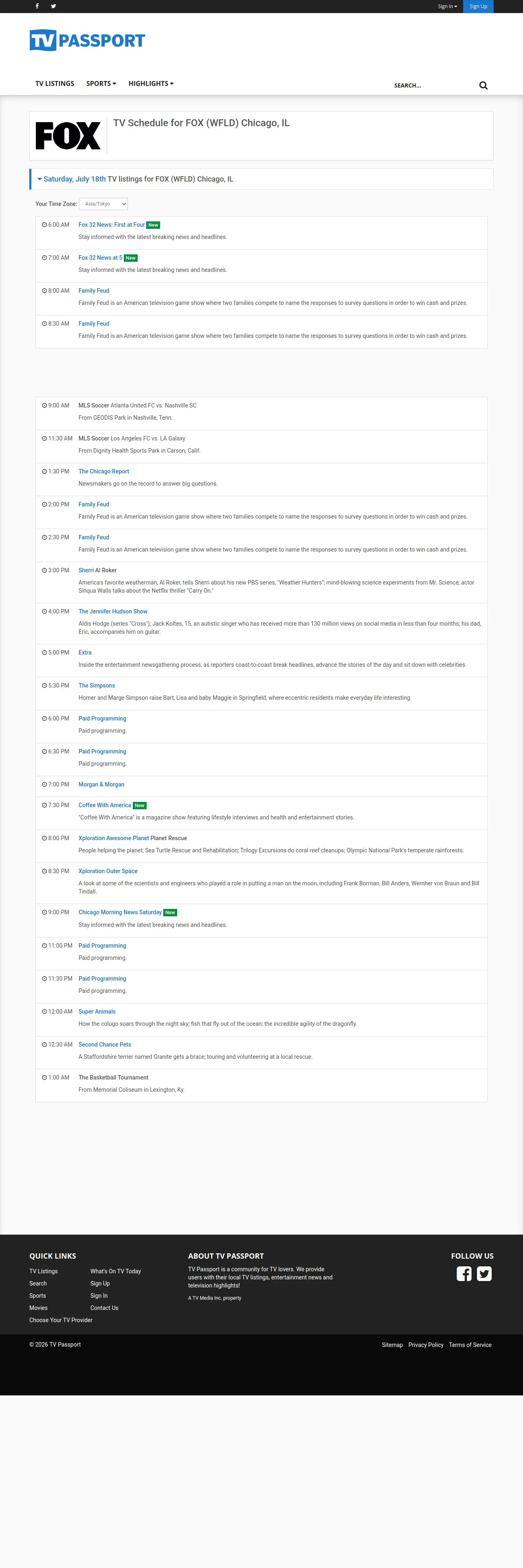Open footer Movies quick link
Viewport: 523px width, 1568px height.
point(38,1307)
